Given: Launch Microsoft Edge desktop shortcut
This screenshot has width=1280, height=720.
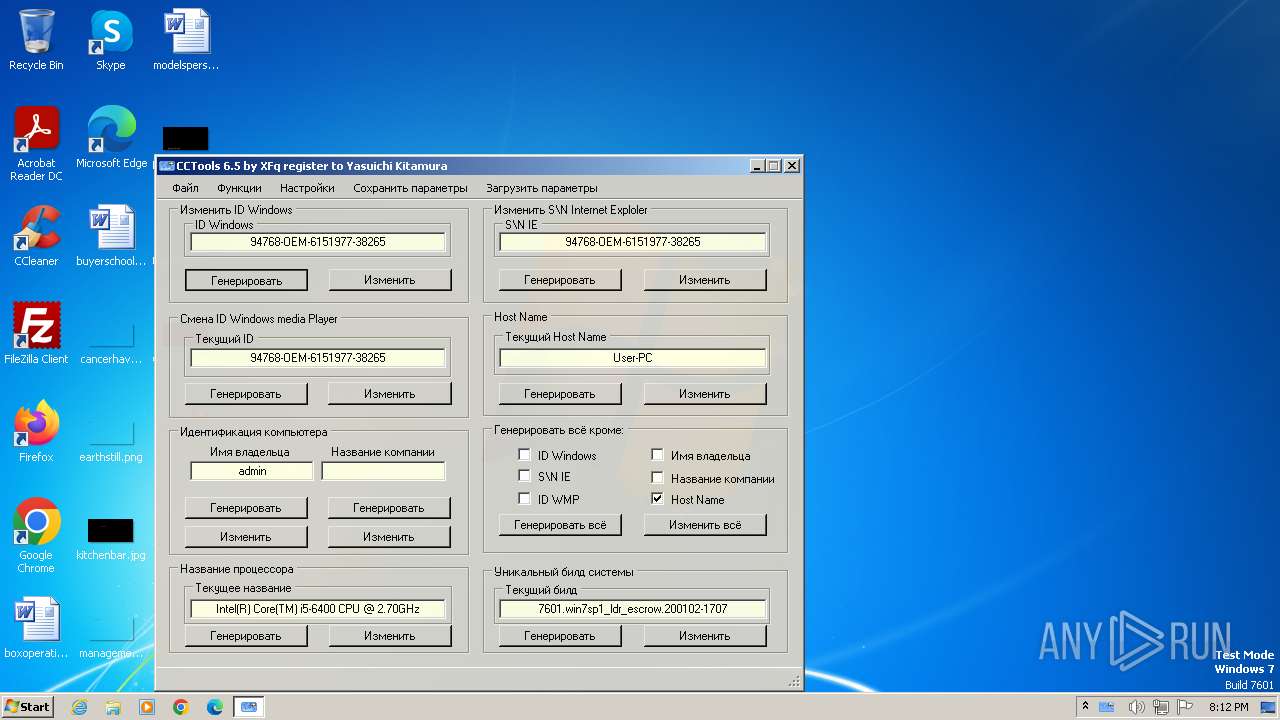Looking at the screenshot, I should click(111, 138).
